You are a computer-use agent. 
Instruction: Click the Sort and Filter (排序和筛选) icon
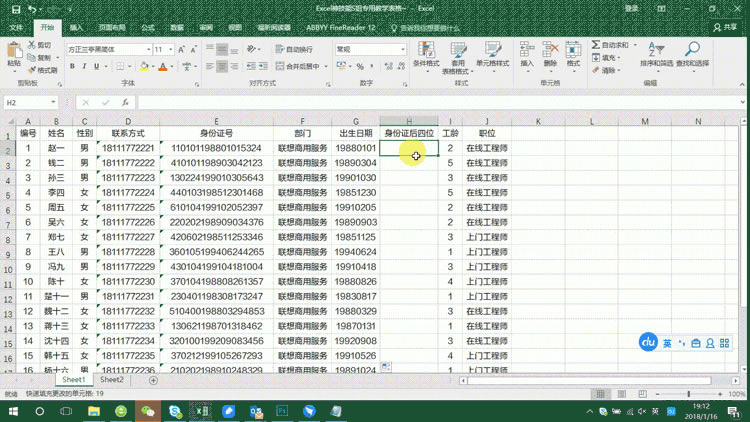657,54
